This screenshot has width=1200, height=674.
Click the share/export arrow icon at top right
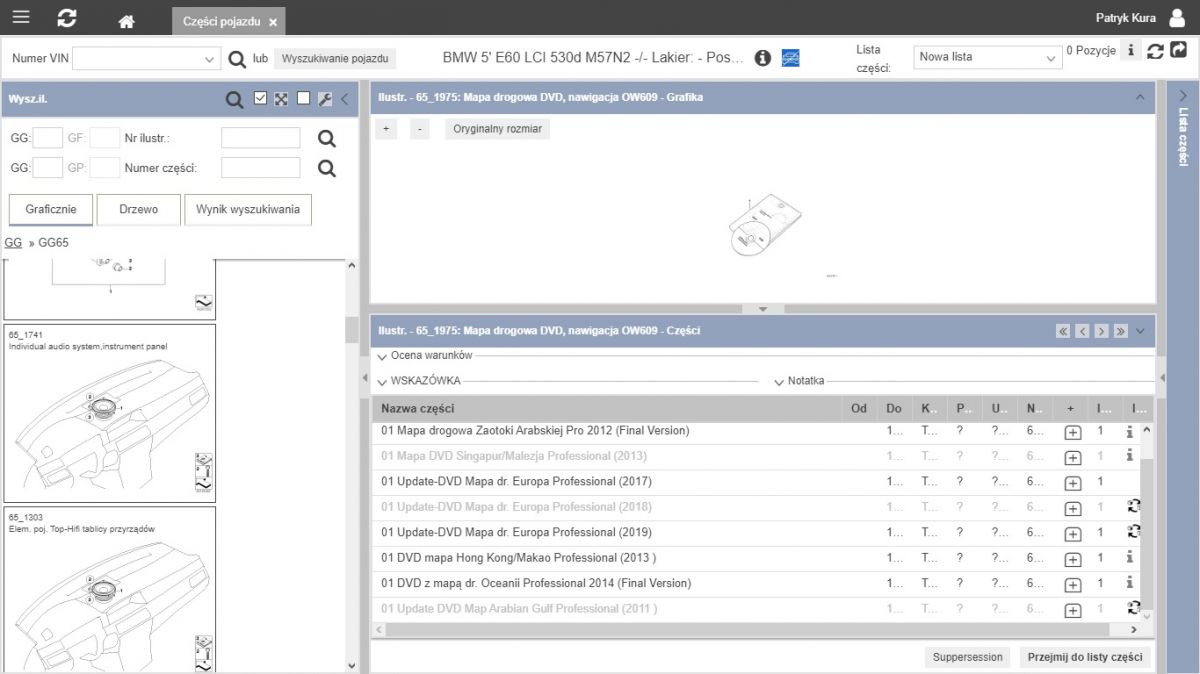click(1179, 49)
